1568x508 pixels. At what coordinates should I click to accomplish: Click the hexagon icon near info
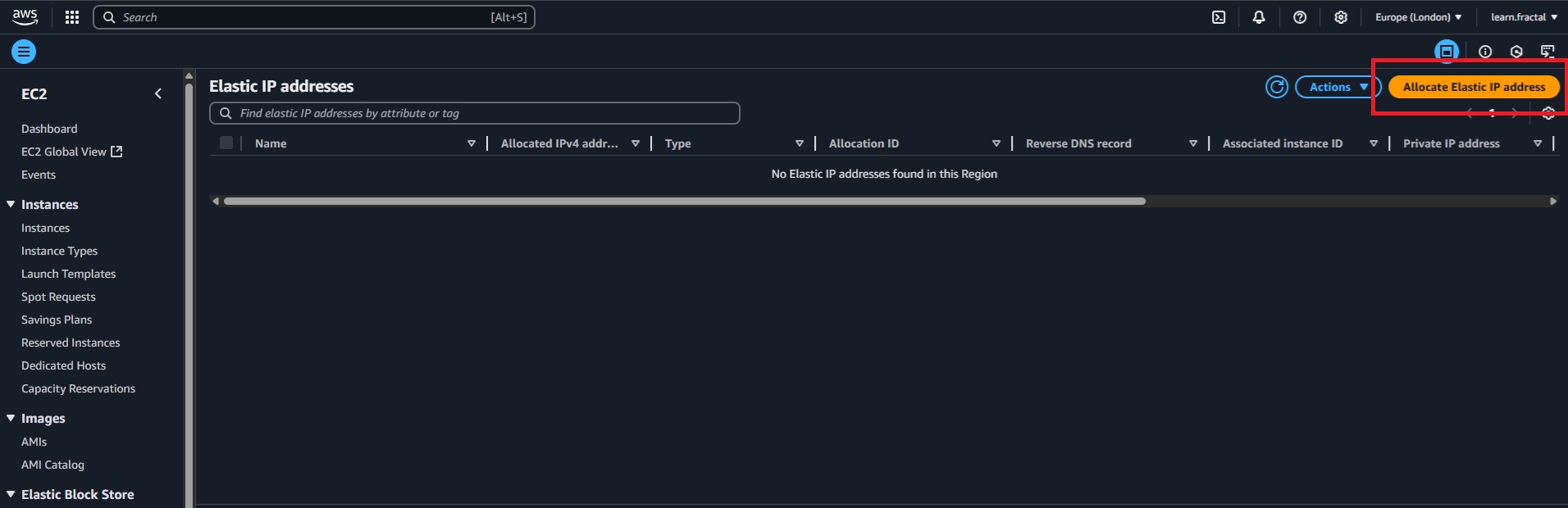tap(1516, 52)
